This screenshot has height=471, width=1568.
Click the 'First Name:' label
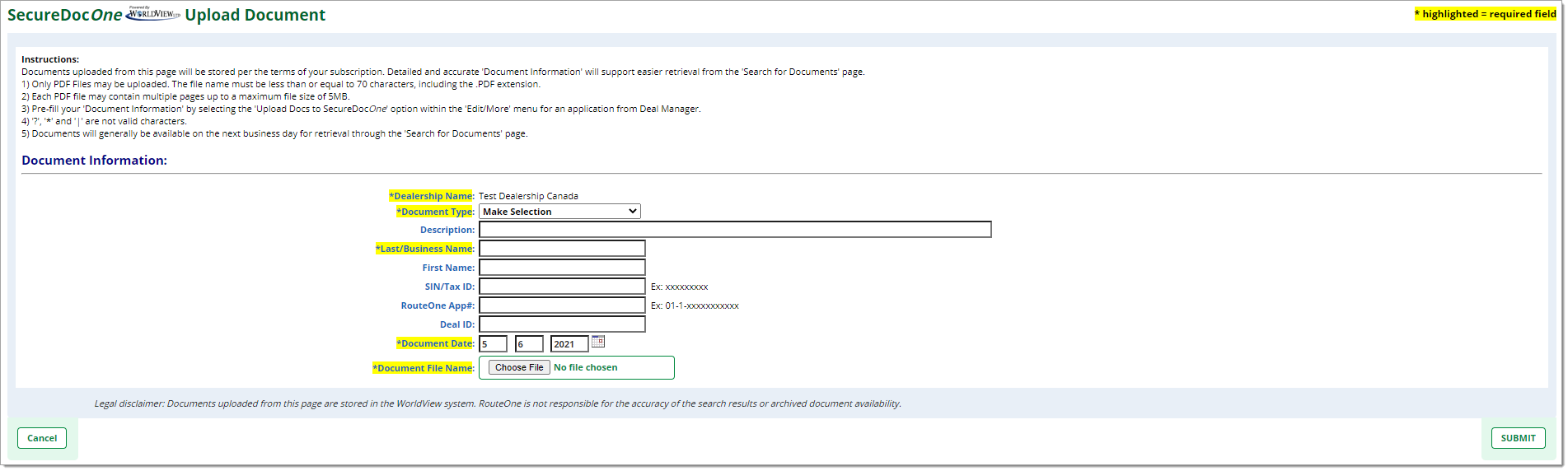448,268
